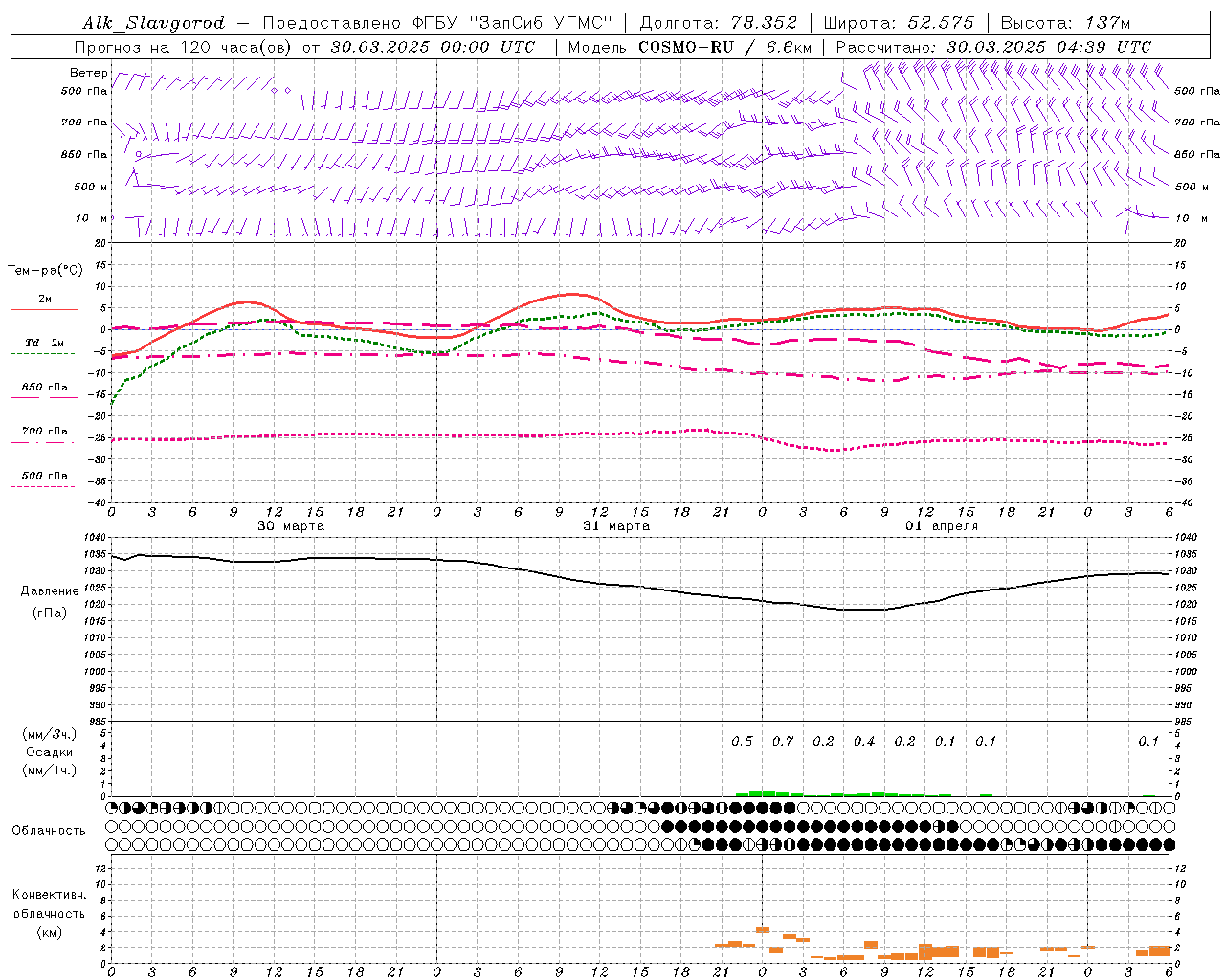
Task: Click the 500 гПа temperature legend entry
Action: click(44, 476)
